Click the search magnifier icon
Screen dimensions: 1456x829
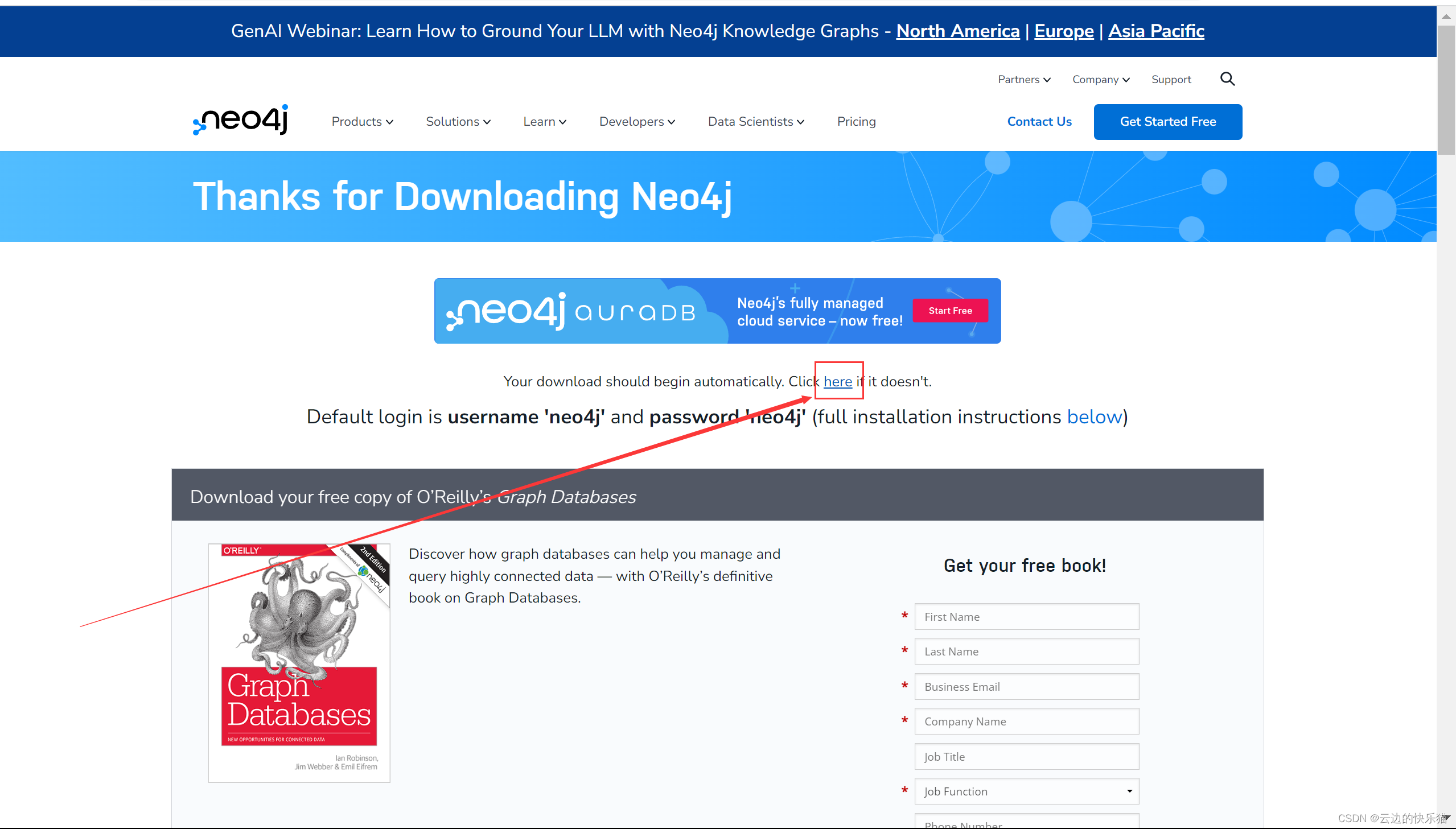[x=1227, y=79]
